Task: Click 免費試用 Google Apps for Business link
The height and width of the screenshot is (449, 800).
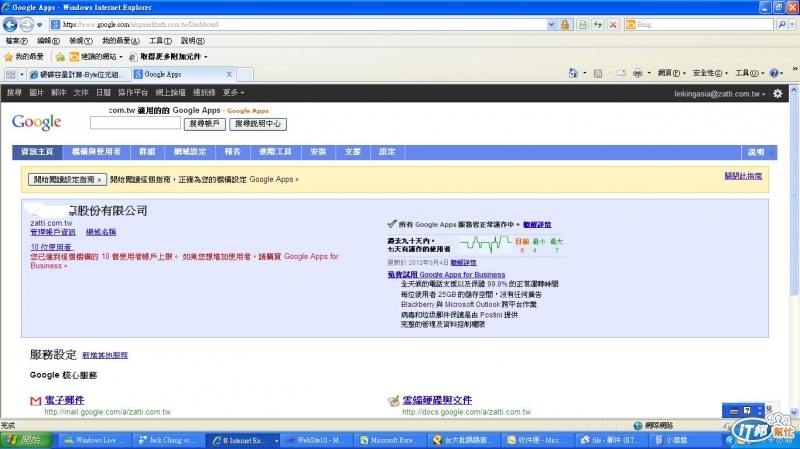Action: click(x=446, y=275)
